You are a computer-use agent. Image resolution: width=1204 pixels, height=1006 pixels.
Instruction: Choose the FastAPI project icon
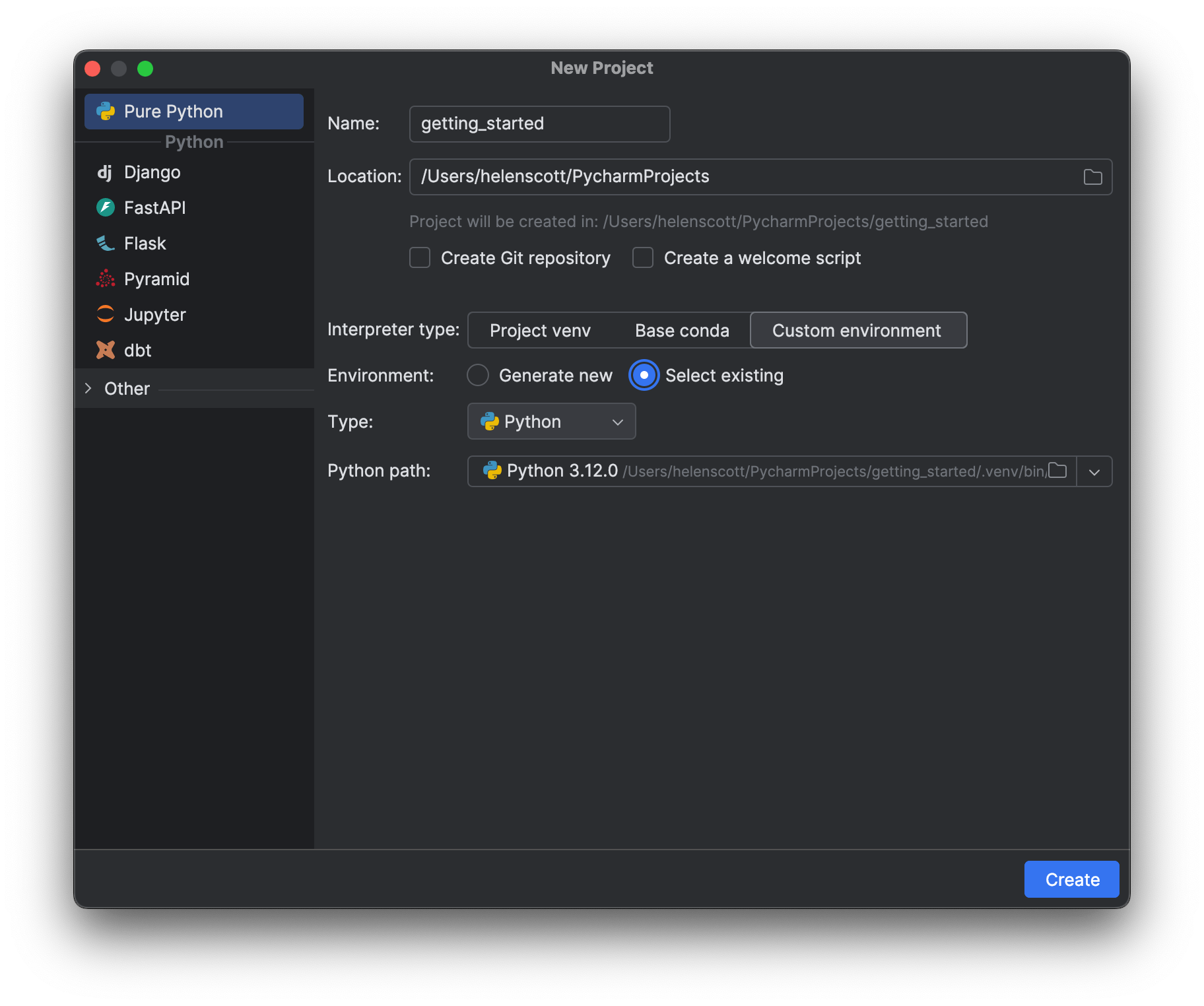(x=106, y=208)
